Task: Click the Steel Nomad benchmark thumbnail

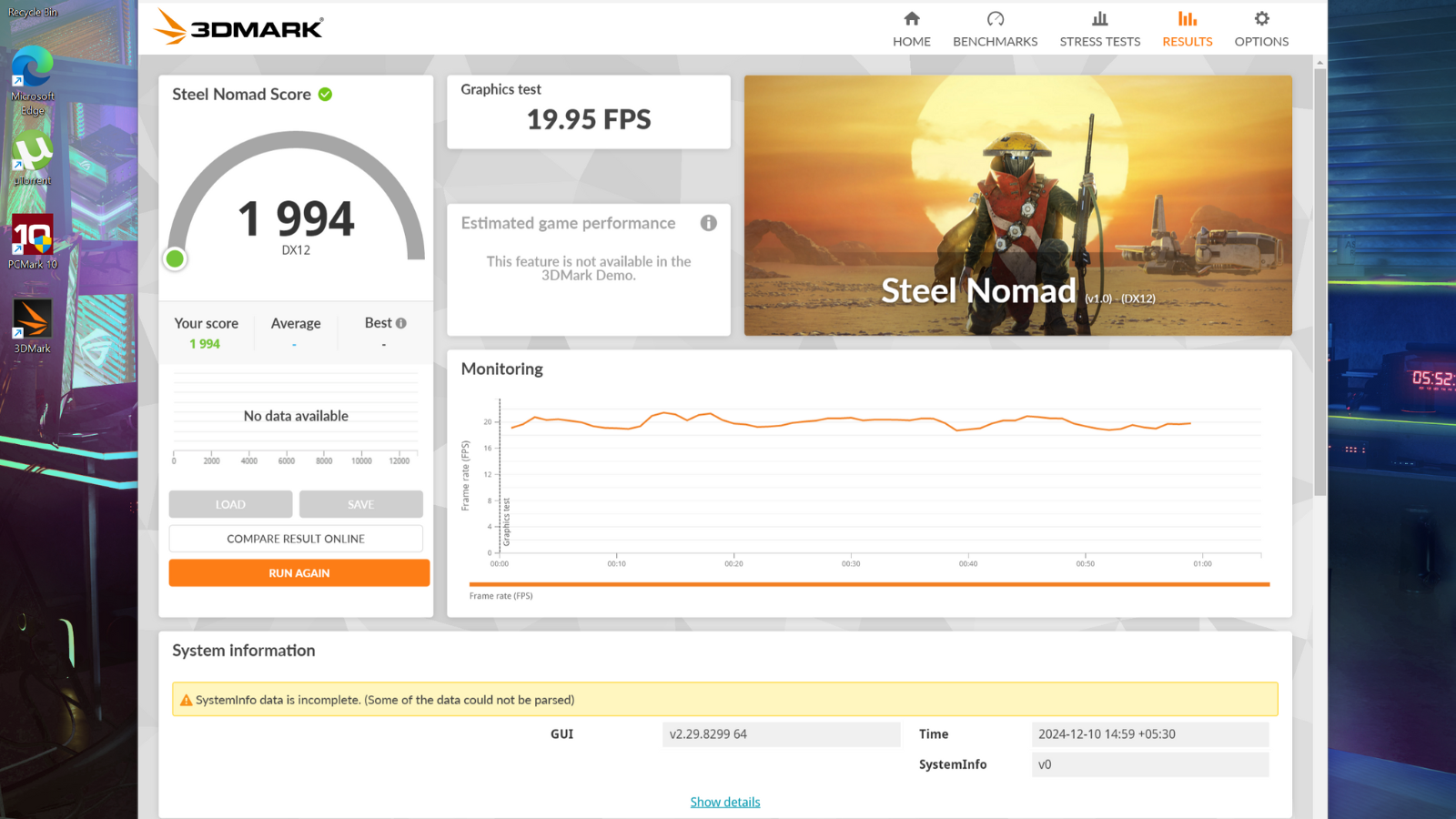Action: tap(1017, 206)
